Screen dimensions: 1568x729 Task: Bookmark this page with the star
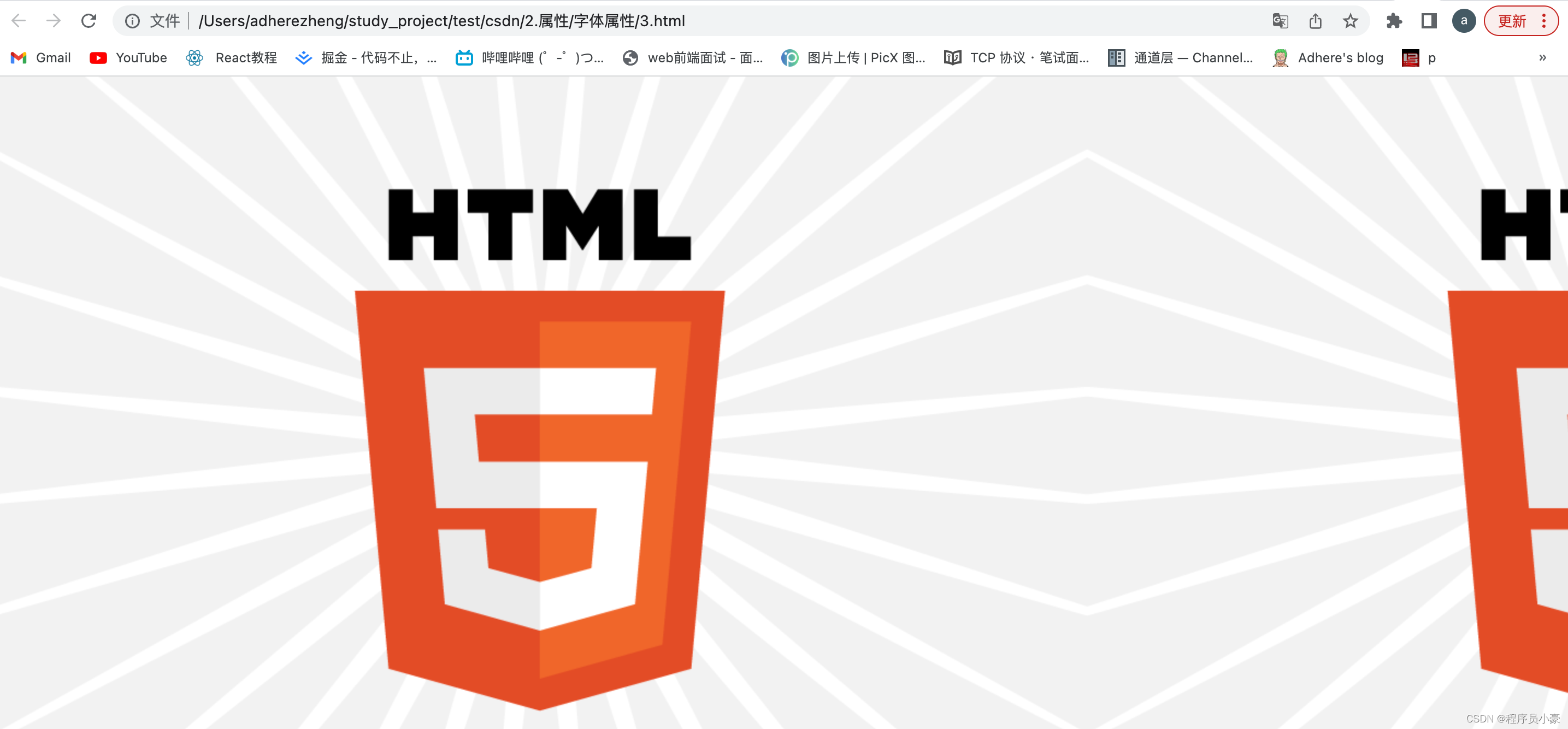click(x=1350, y=21)
